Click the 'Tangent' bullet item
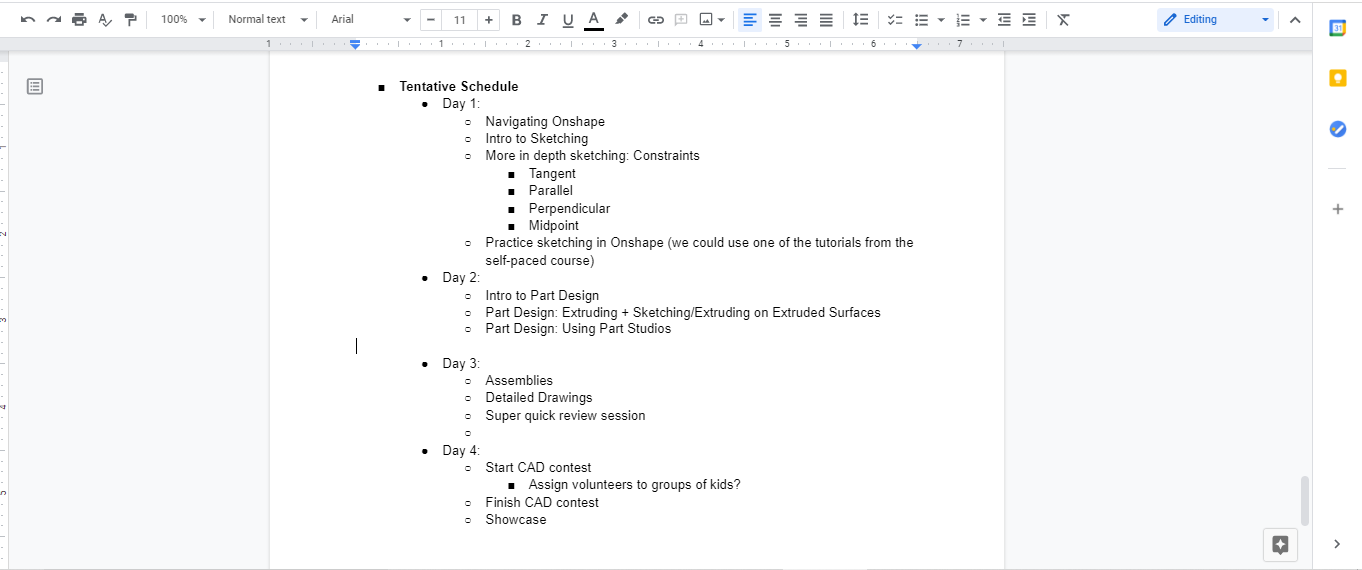Image resolution: width=1362 pixels, height=570 pixels. coord(552,173)
